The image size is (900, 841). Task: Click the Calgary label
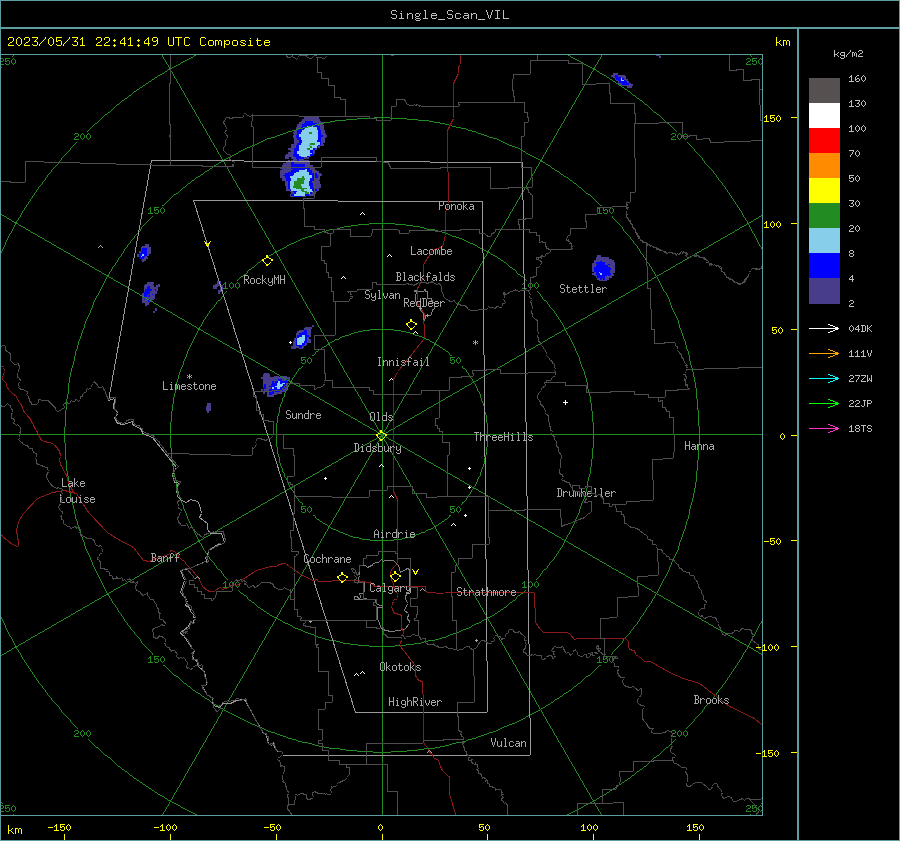[x=390, y=588]
